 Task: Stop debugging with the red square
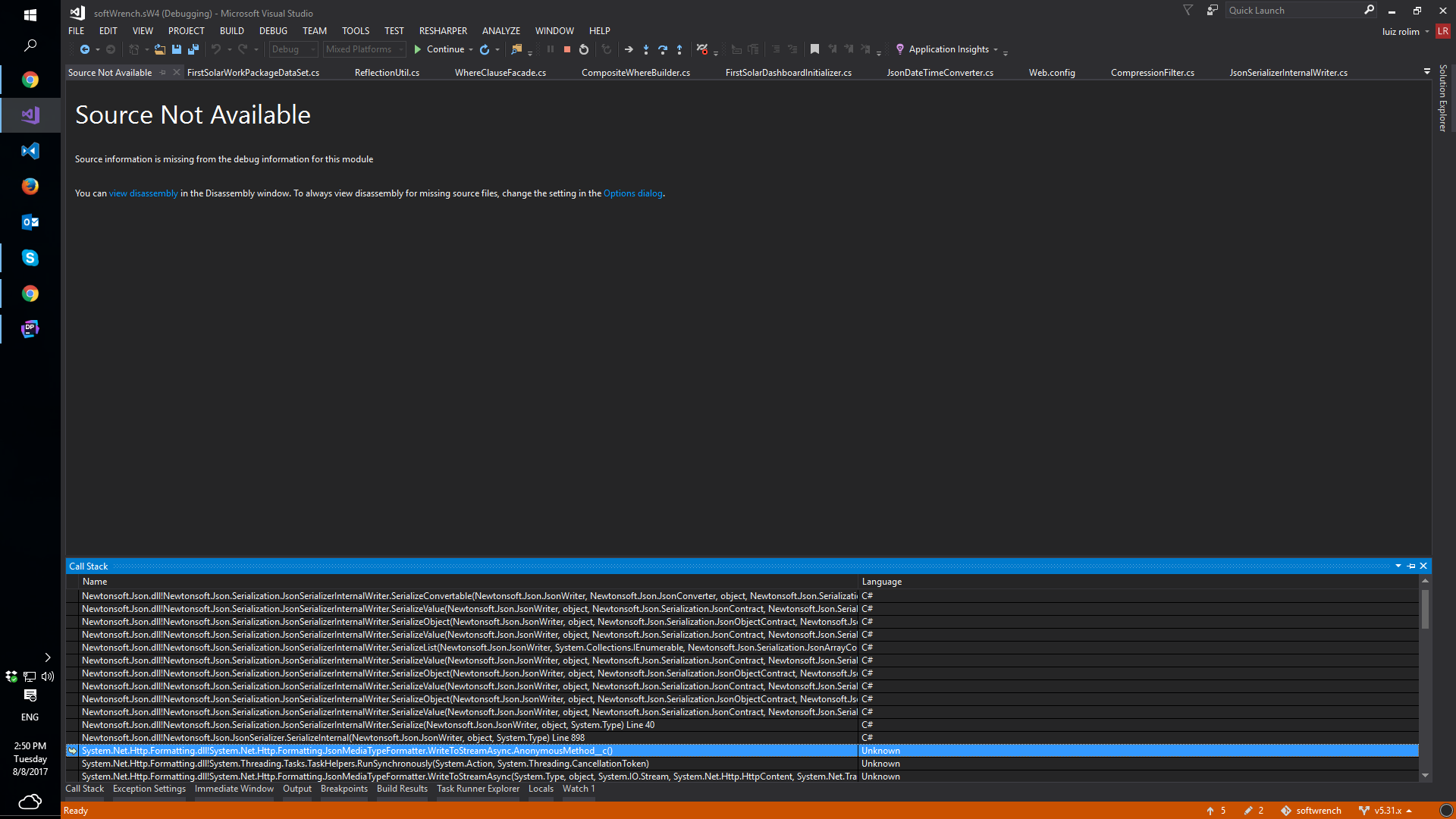[567, 49]
